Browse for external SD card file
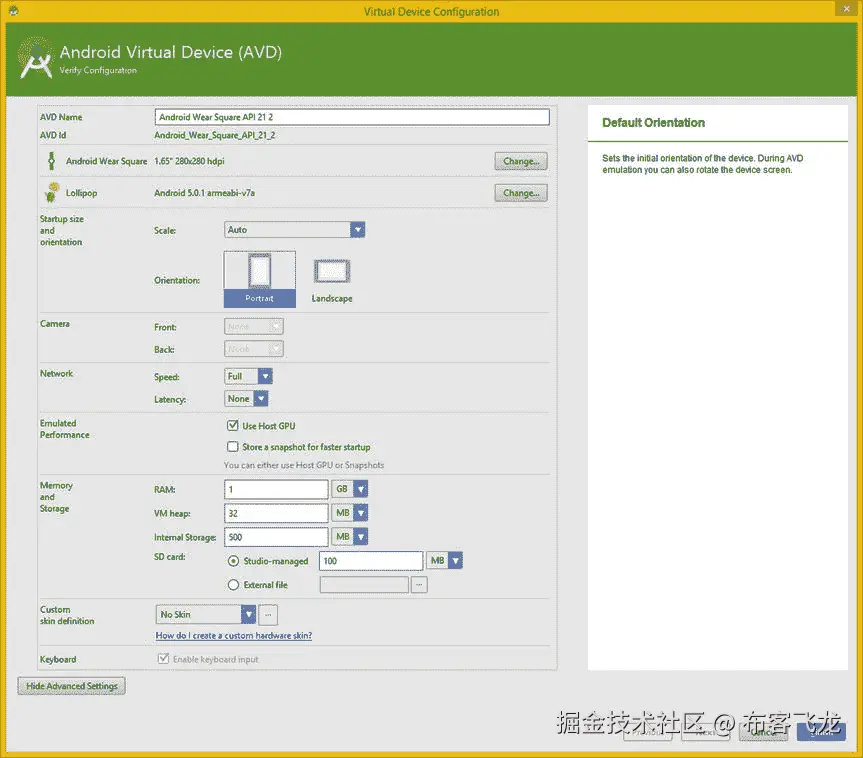The height and width of the screenshot is (758, 863). tap(419, 585)
